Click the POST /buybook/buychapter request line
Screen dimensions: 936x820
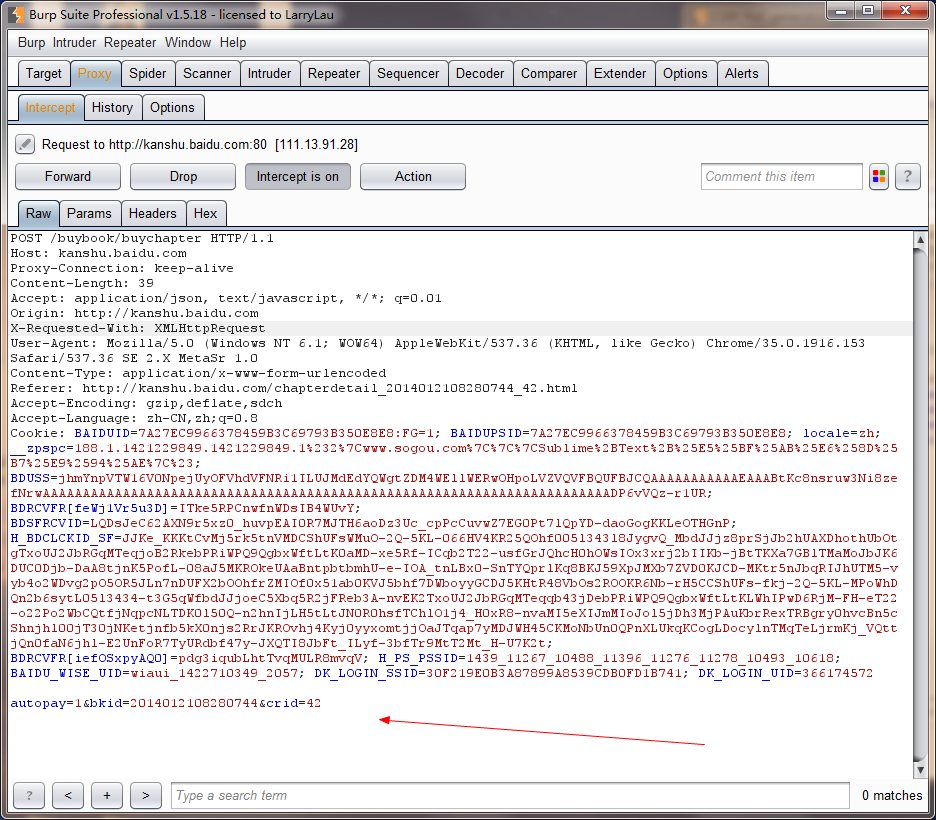(142, 238)
